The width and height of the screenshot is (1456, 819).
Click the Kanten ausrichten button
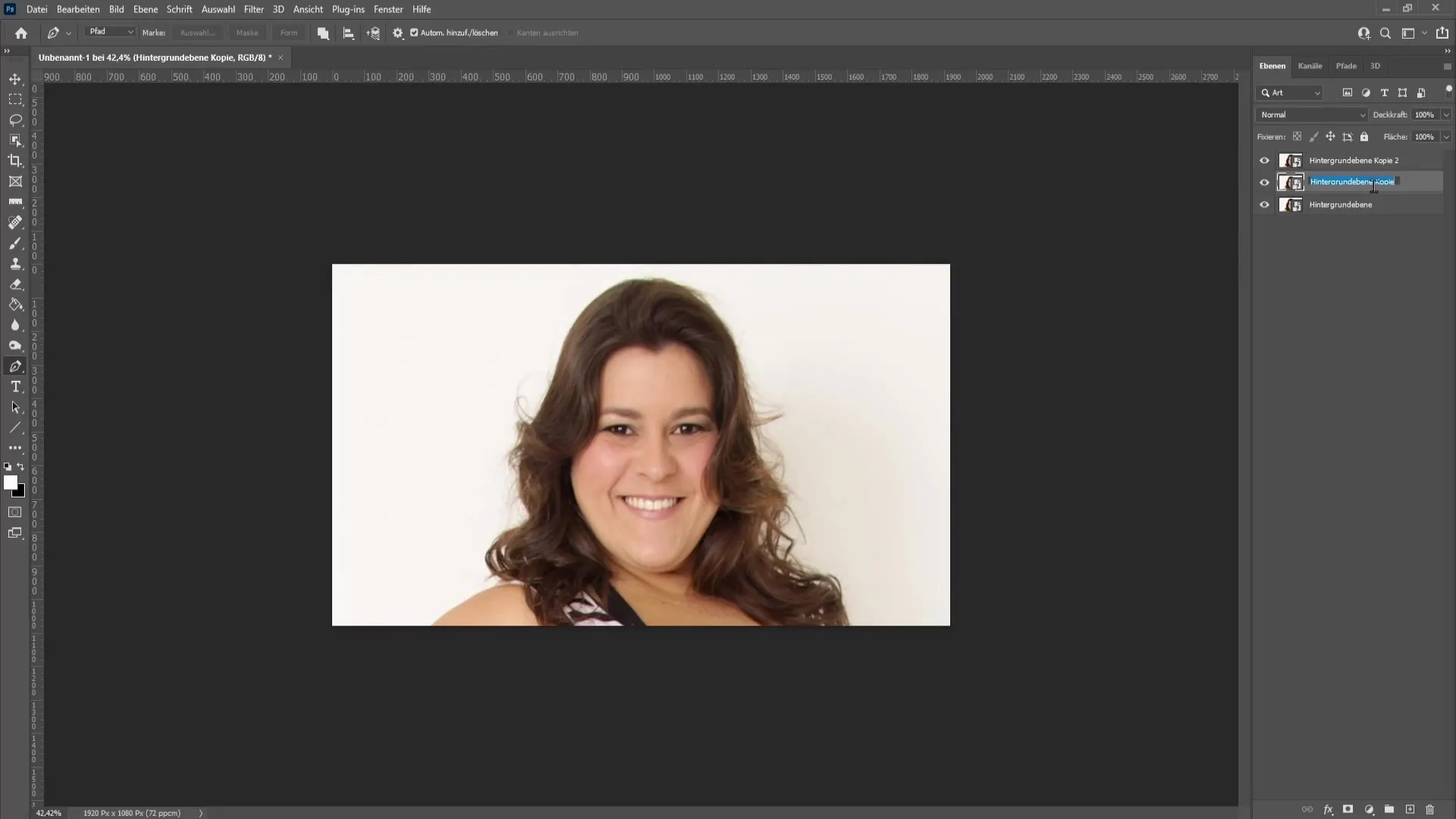(511, 33)
